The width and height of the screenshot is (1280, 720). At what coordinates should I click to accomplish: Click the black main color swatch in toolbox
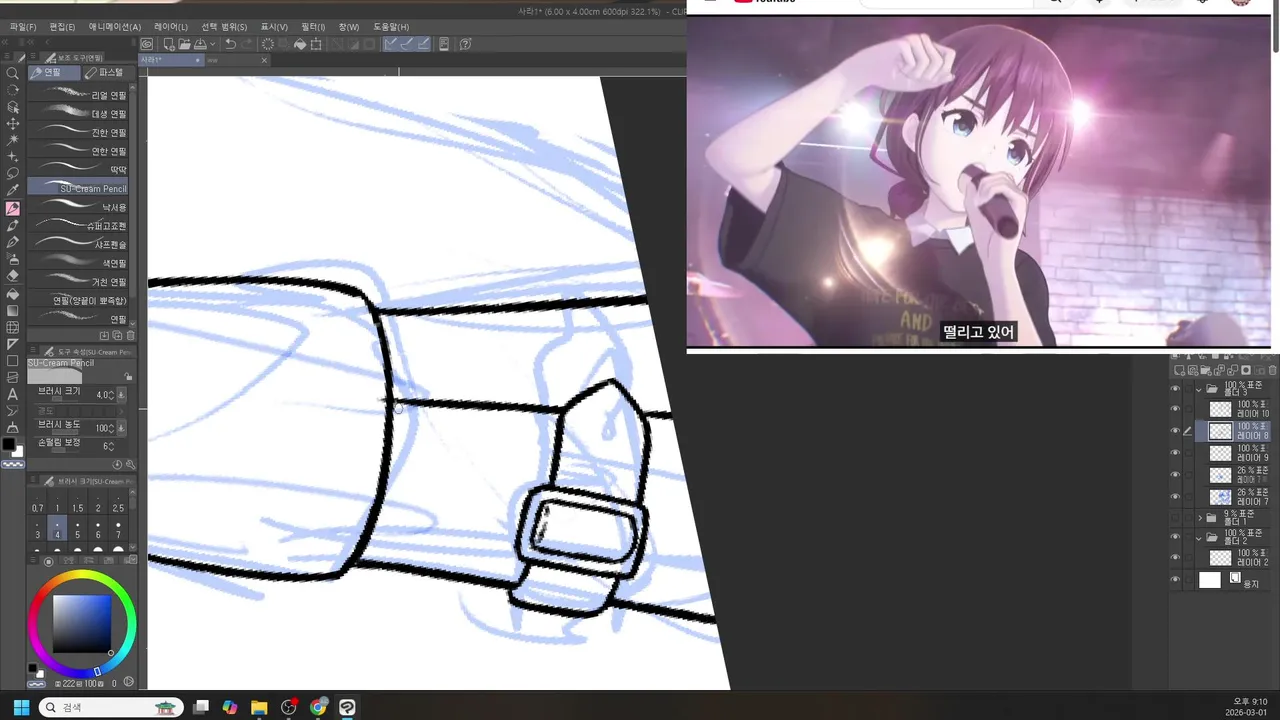tap(9, 443)
